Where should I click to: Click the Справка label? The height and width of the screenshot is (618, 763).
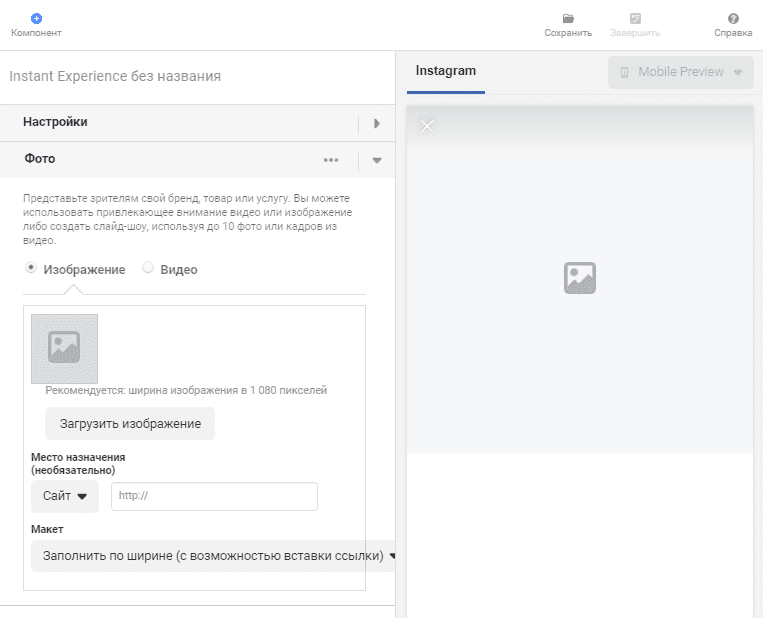point(733,33)
